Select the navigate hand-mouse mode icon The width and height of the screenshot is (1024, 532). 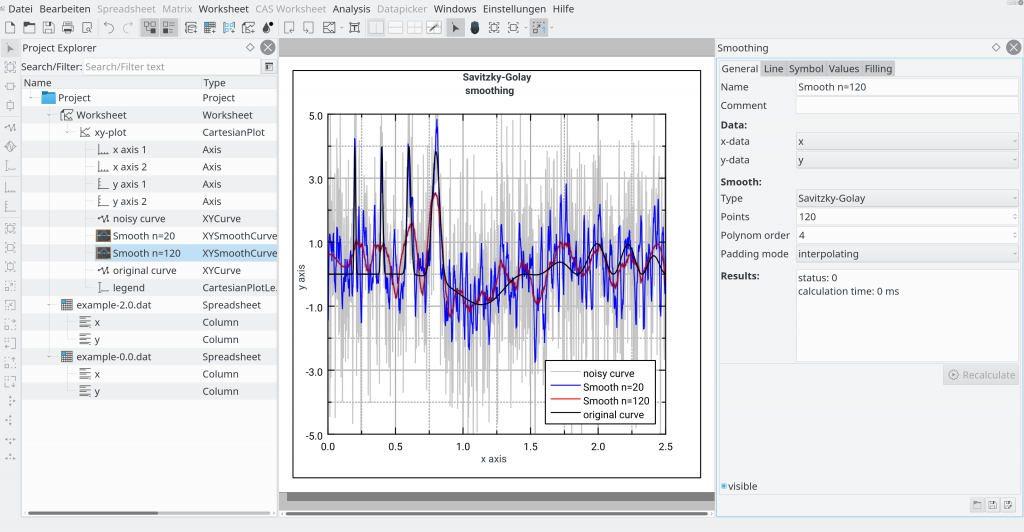click(x=475, y=27)
